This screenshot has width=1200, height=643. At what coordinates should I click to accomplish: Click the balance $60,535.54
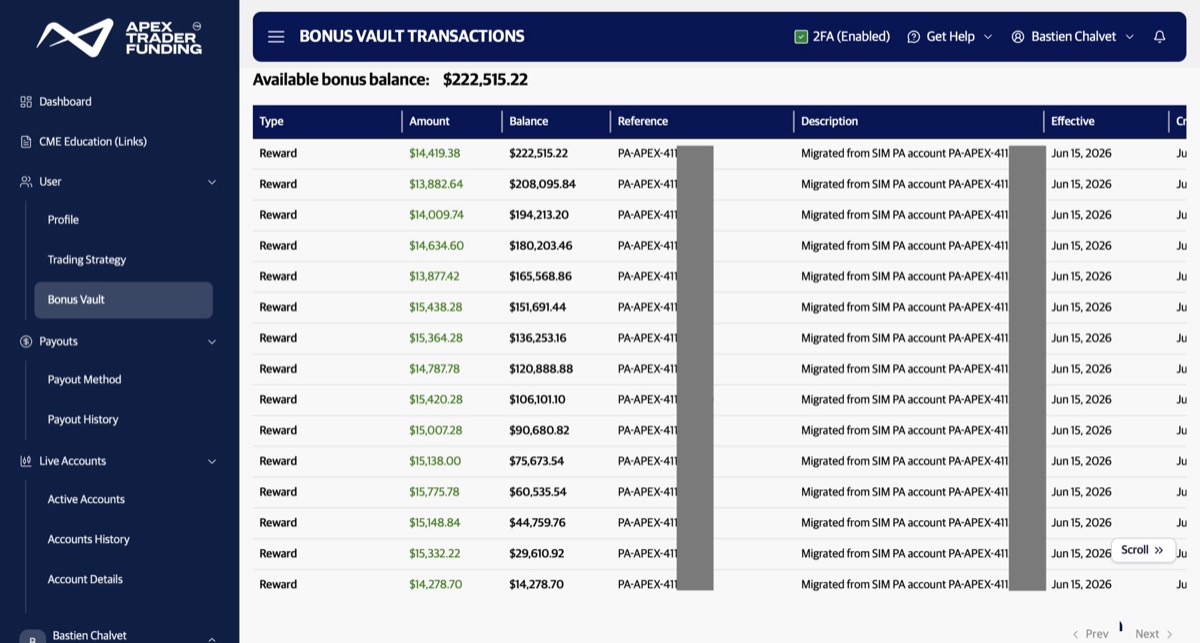(537, 492)
